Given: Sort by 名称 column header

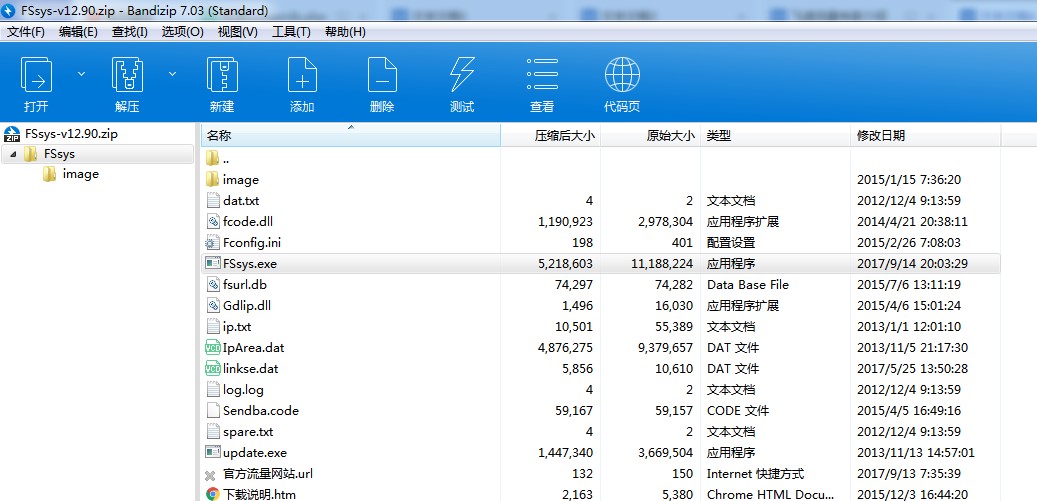Looking at the screenshot, I should point(219,135).
